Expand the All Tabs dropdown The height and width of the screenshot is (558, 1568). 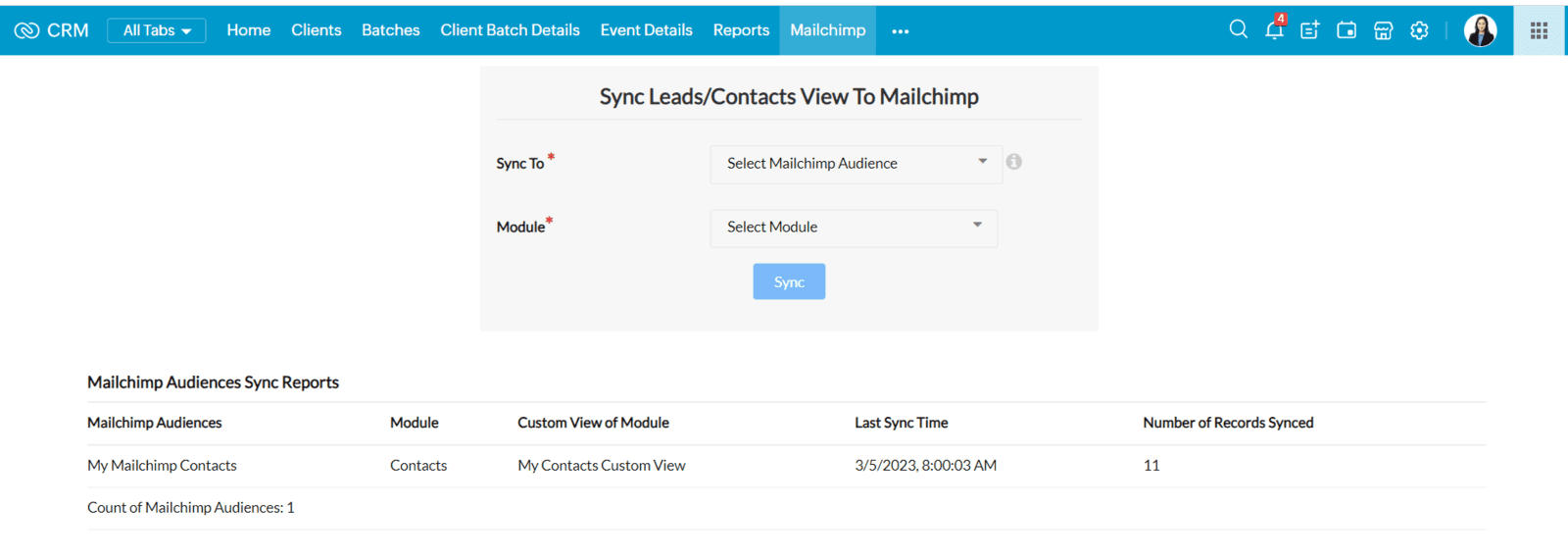157,30
